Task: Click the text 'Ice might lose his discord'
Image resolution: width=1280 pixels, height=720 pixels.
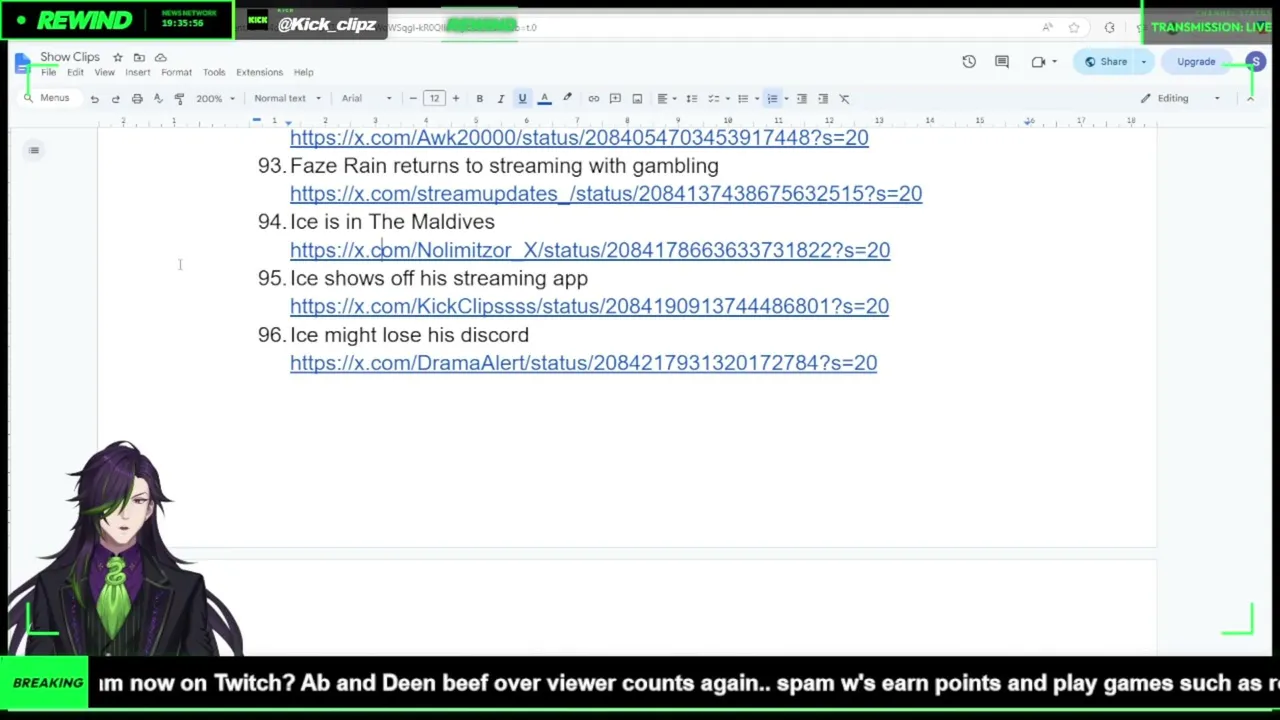Action: [x=409, y=335]
